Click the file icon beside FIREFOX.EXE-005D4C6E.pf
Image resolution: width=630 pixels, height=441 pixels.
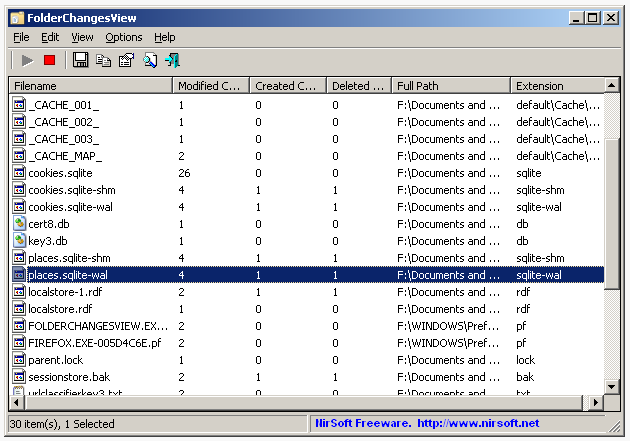[19, 343]
